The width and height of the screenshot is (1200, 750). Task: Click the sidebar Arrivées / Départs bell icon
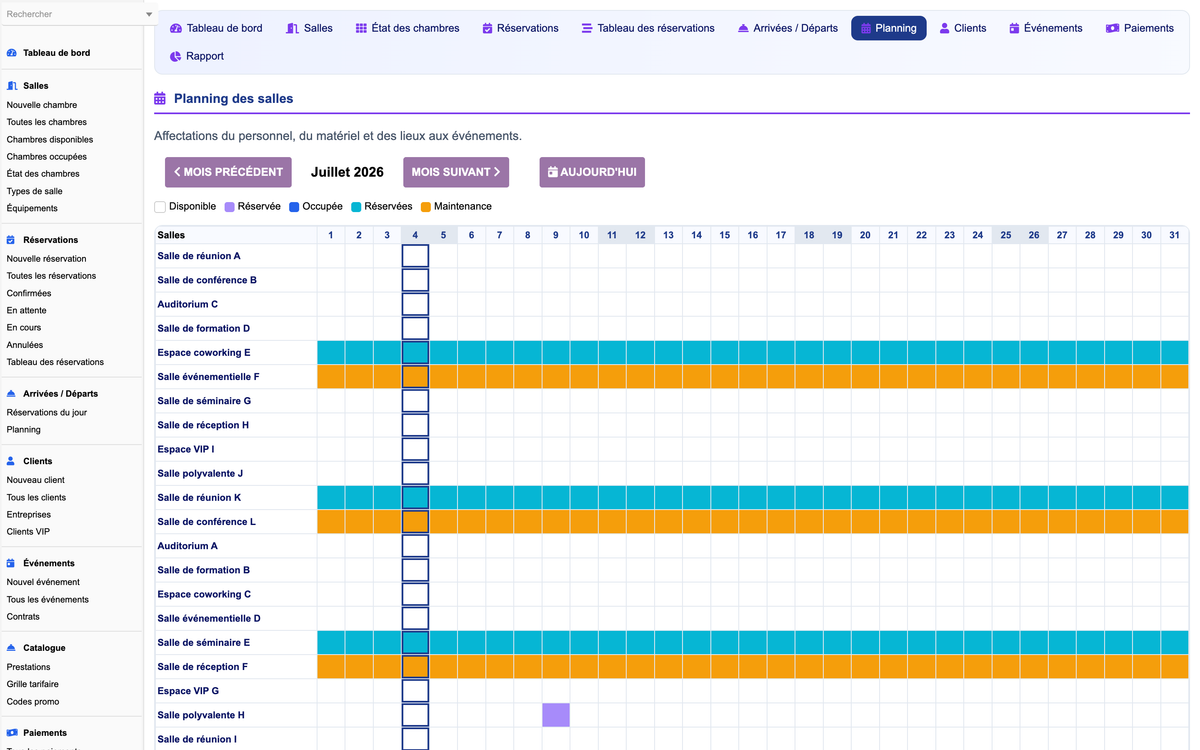pyautogui.click(x=11, y=394)
